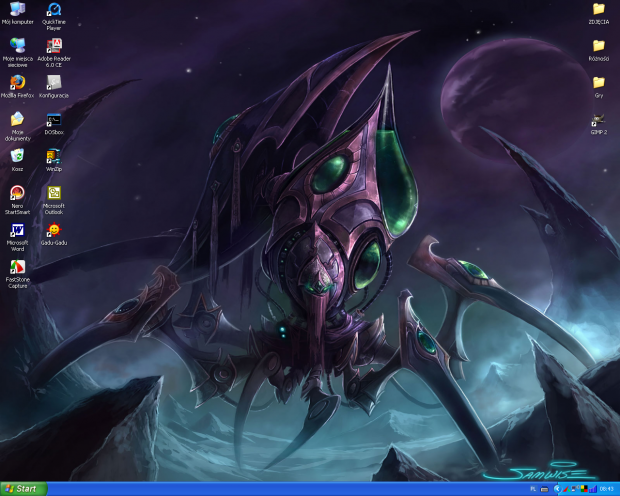Click the 08:43 taskbar clock
Screen dimensions: 620x496
[x=607, y=489]
